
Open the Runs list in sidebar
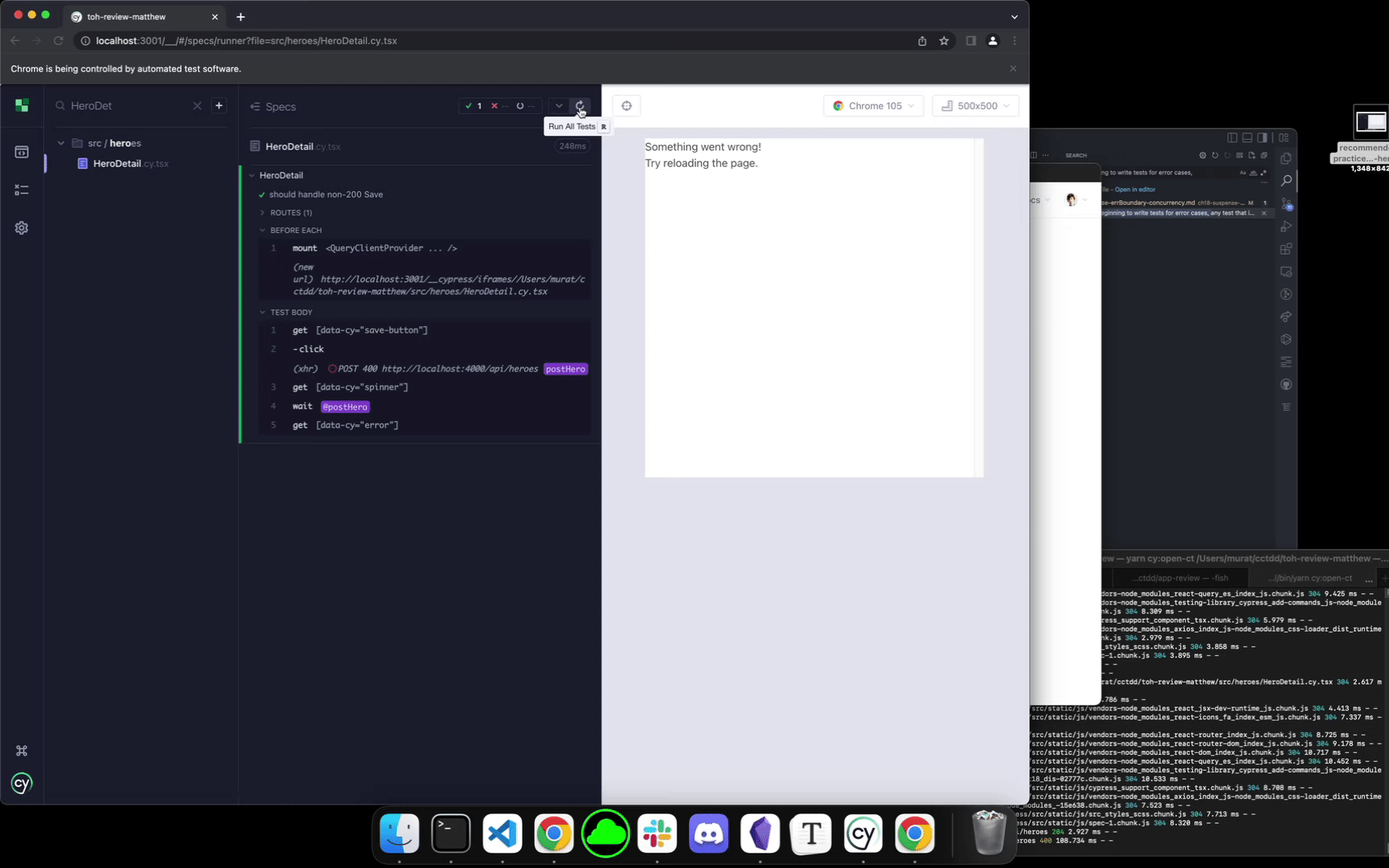[x=22, y=190]
